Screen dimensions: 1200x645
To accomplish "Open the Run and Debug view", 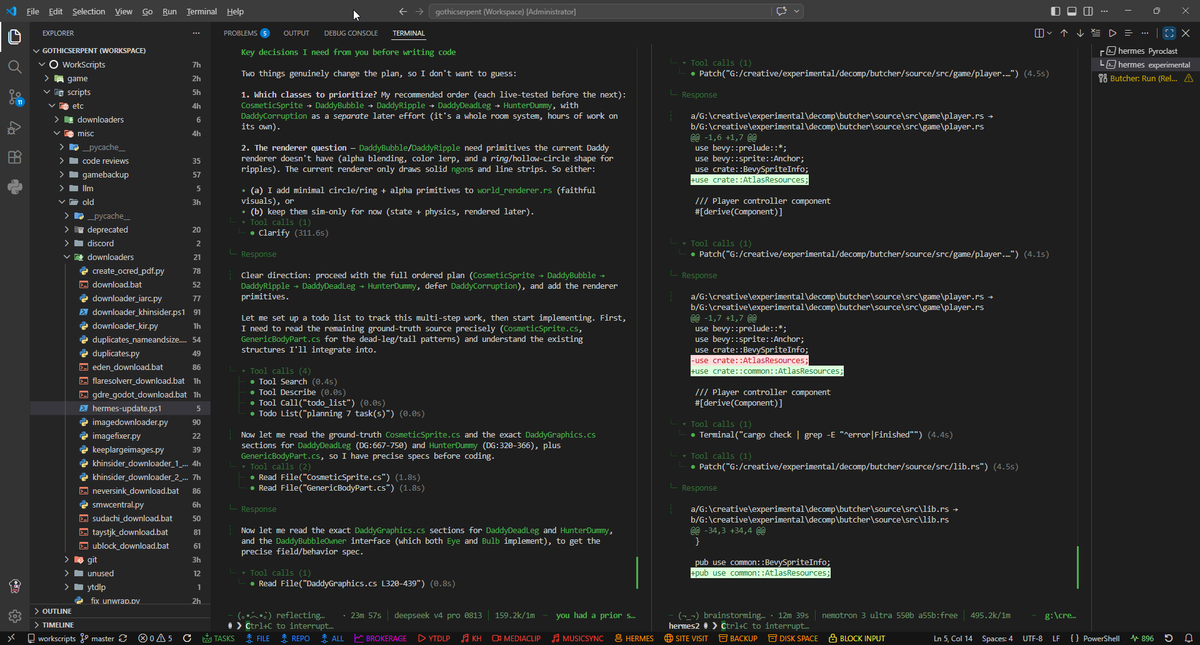I will tap(15, 127).
